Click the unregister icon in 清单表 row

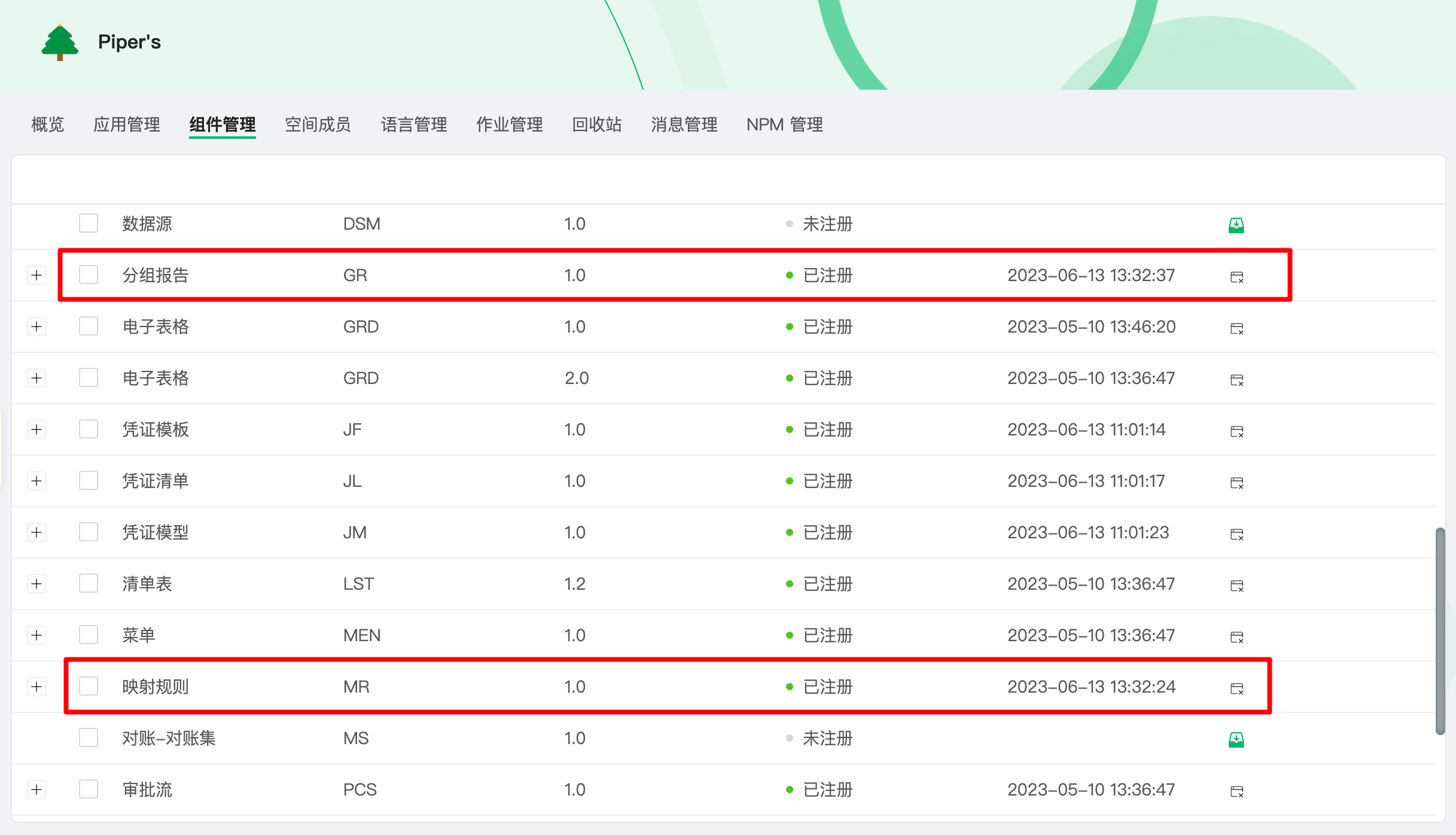click(1236, 586)
